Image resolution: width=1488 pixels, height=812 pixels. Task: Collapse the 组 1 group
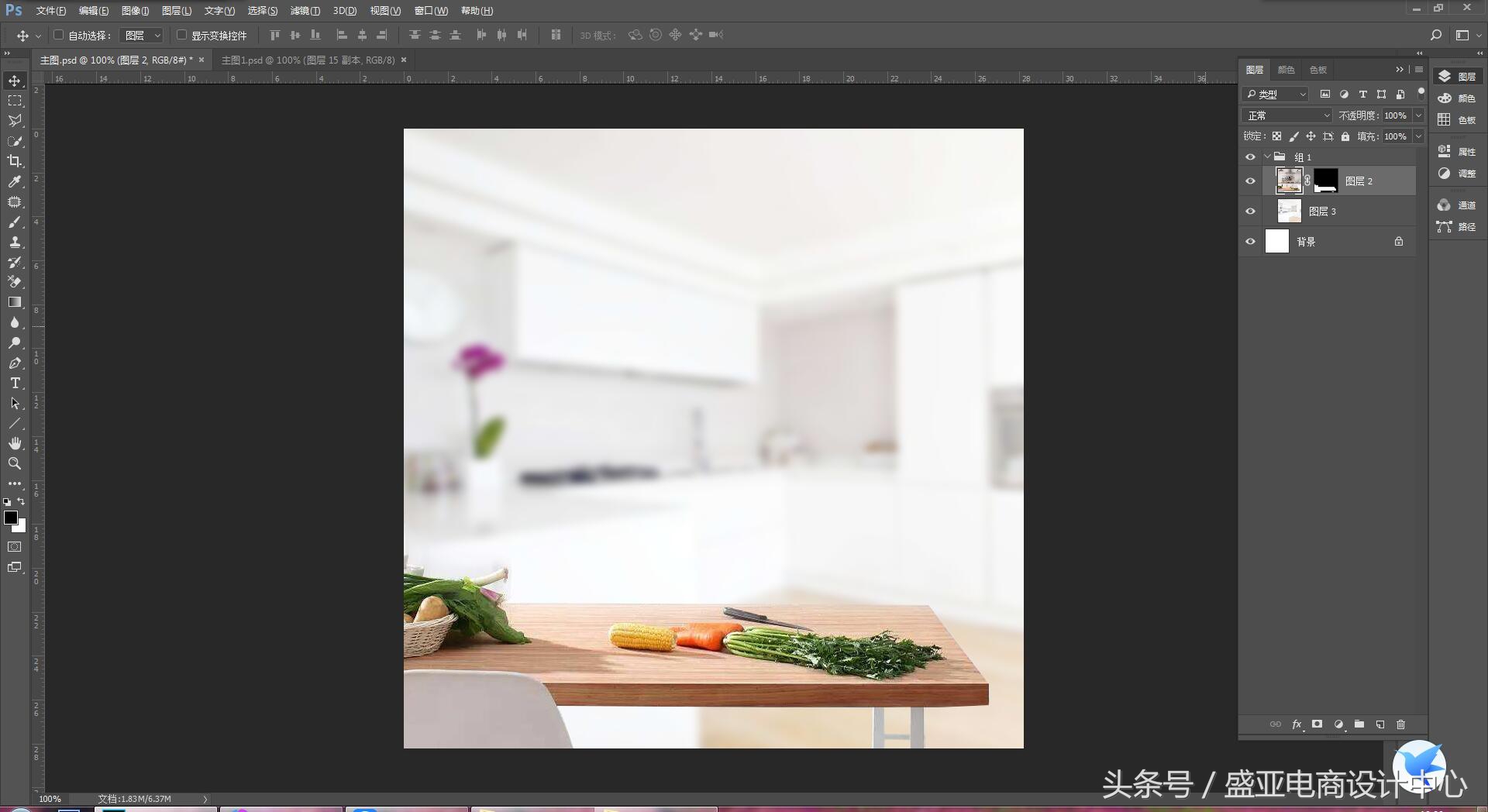1267,157
